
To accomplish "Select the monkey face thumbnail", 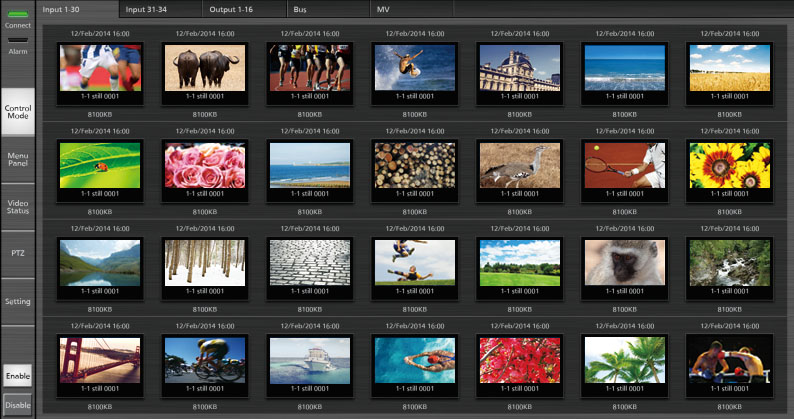I will tap(624, 263).
